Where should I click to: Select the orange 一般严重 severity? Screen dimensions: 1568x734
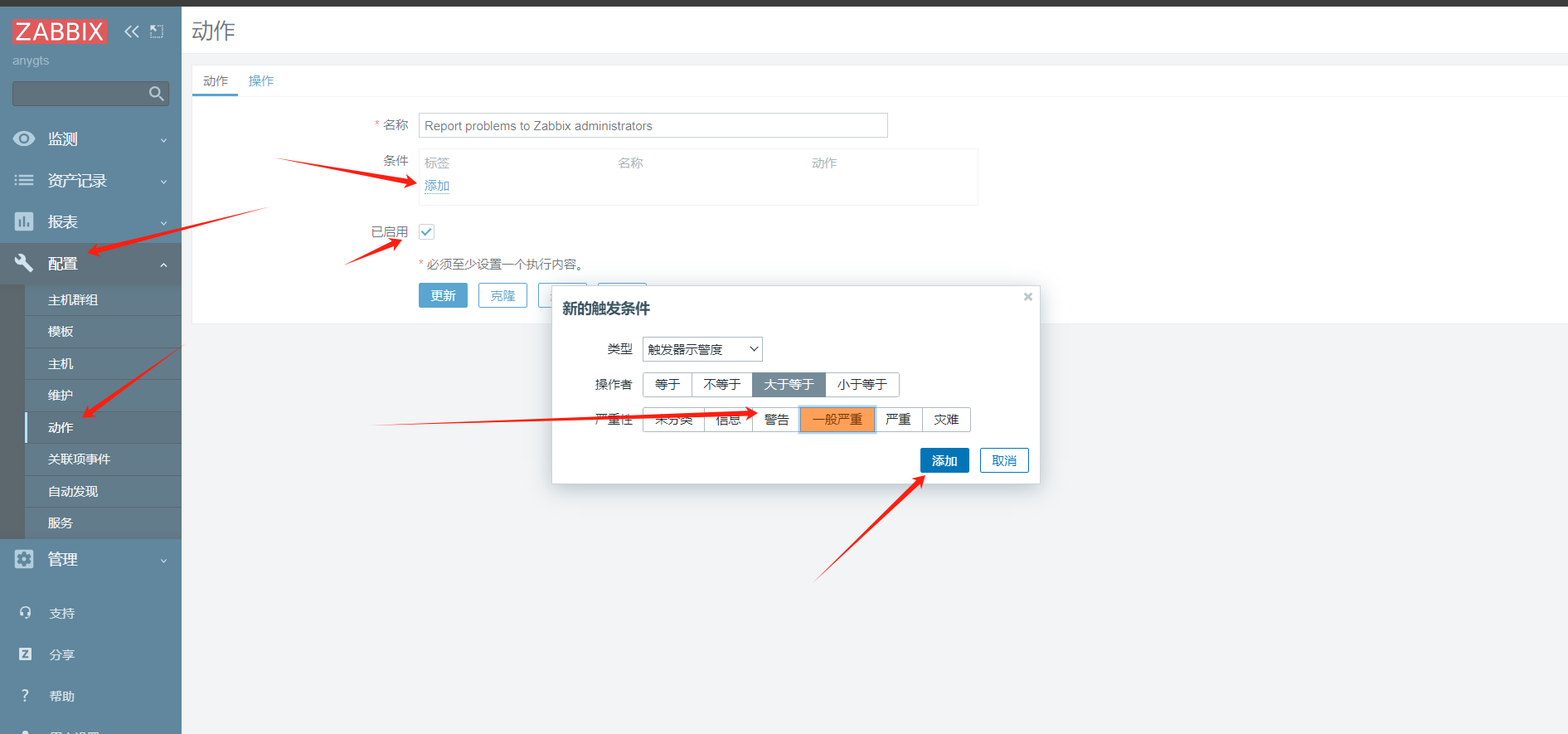(837, 420)
